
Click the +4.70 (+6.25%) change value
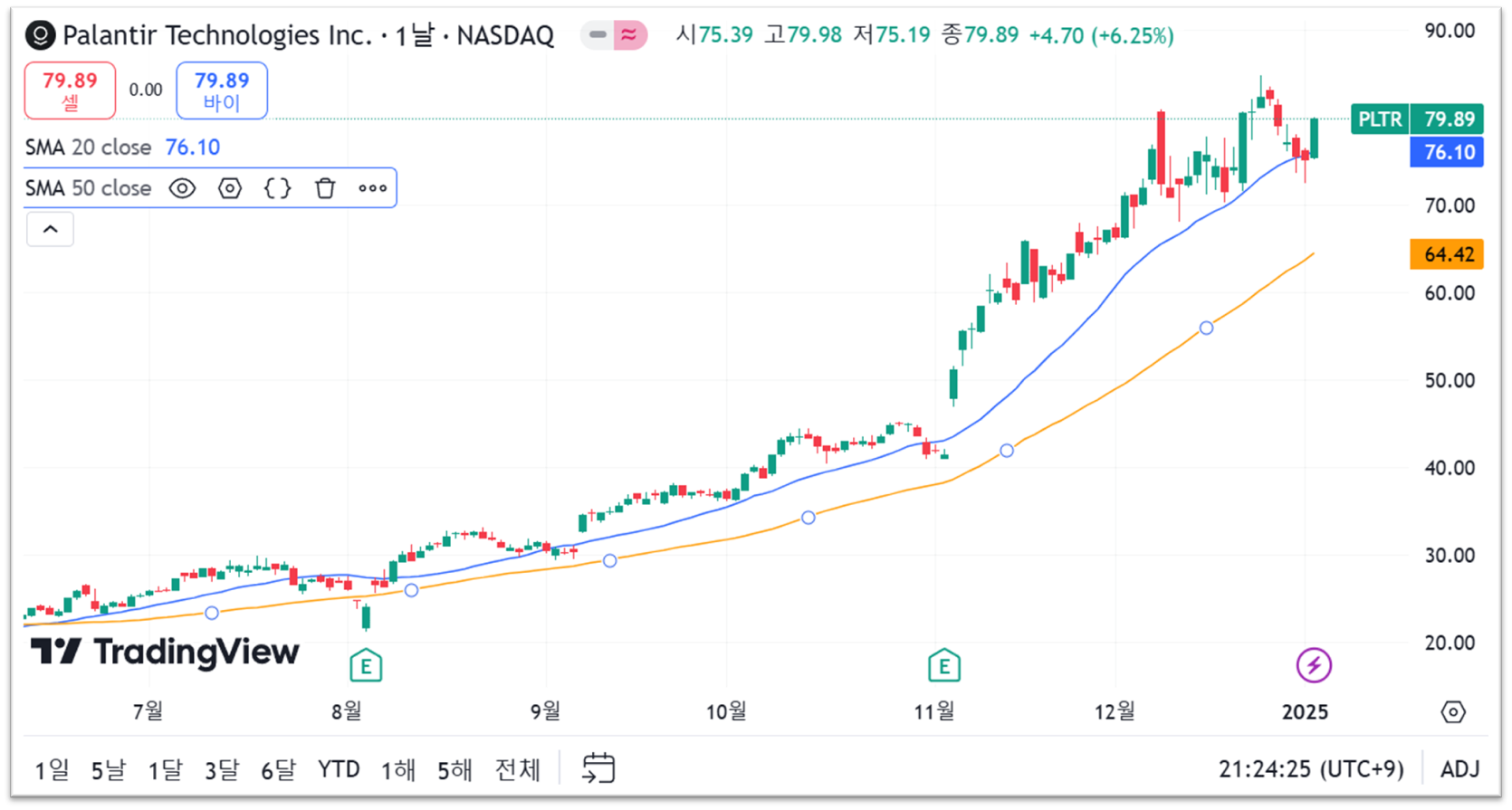point(1101,36)
